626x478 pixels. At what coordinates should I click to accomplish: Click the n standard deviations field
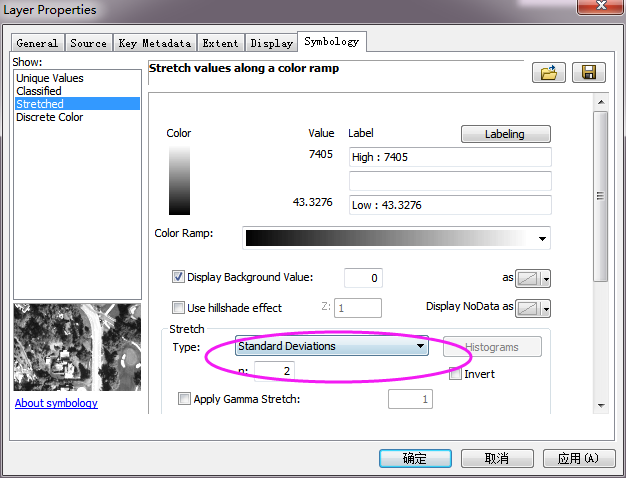click(274, 371)
